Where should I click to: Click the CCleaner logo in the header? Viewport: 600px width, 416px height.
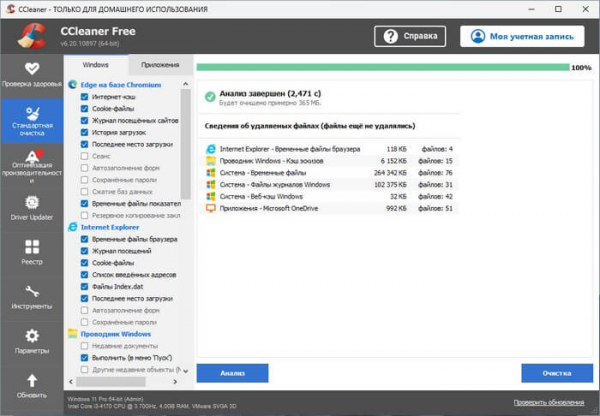(32, 36)
